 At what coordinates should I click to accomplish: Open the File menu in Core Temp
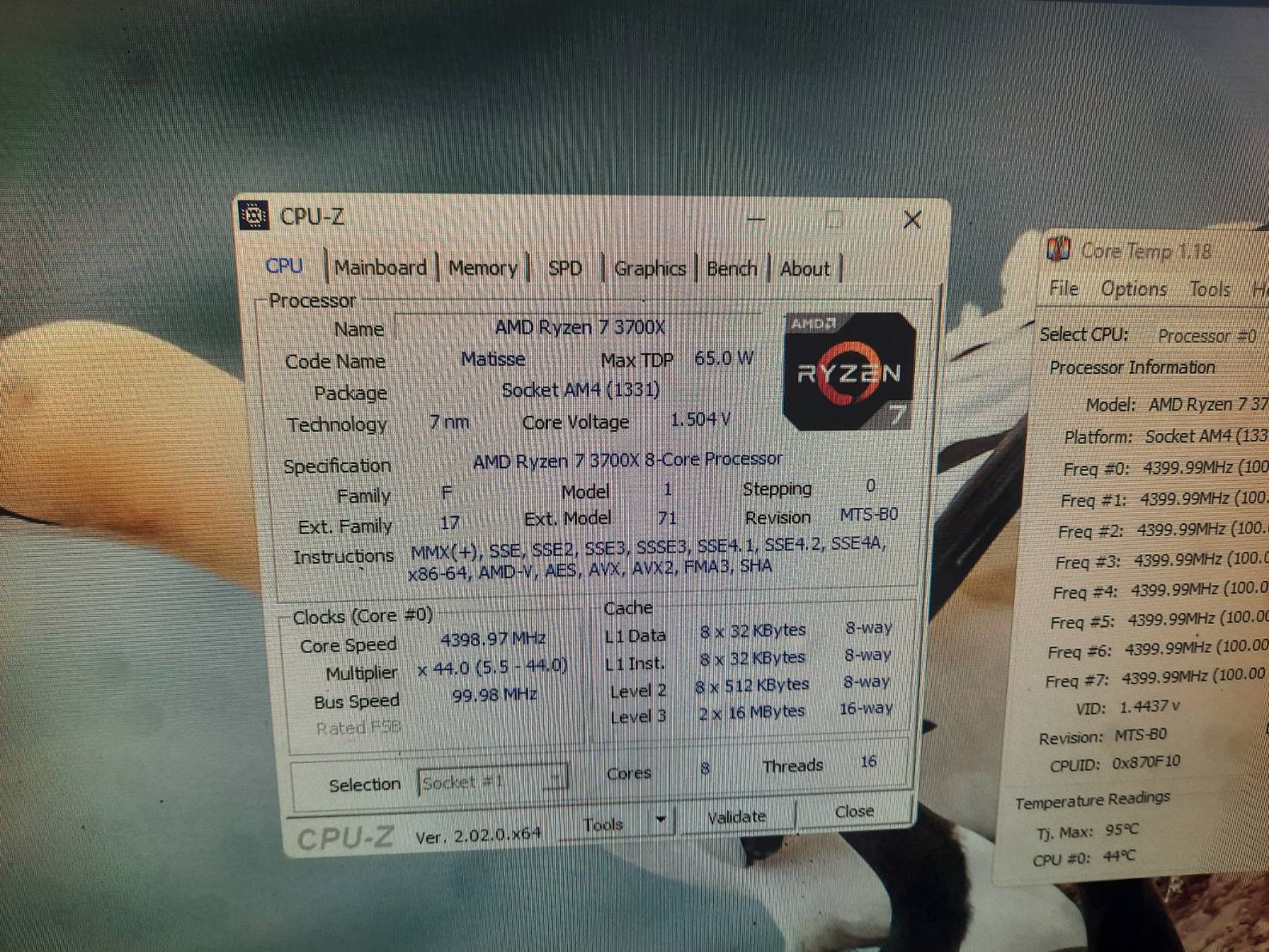click(x=1064, y=288)
